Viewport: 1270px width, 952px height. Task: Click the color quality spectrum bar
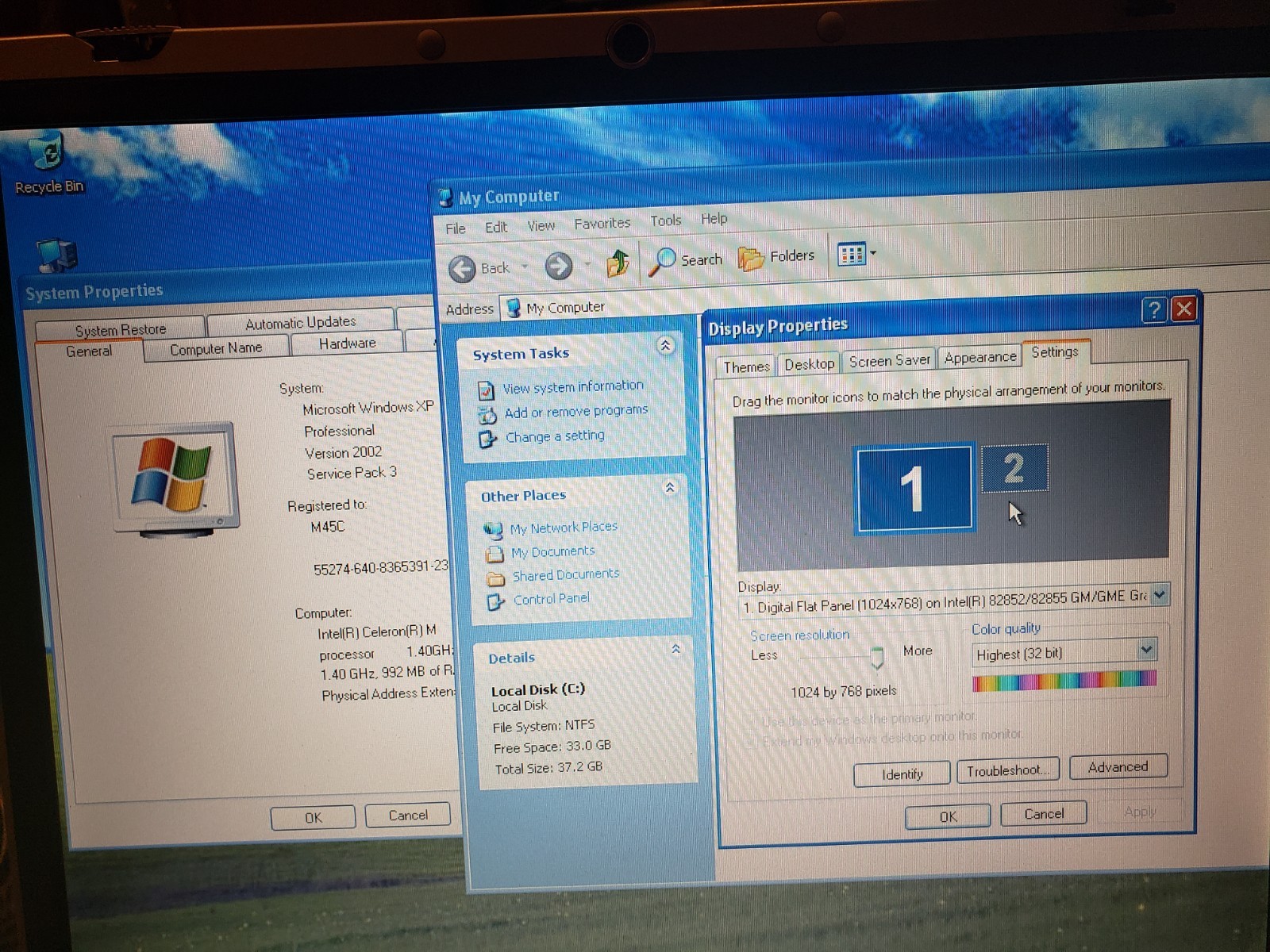[x=1064, y=681]
